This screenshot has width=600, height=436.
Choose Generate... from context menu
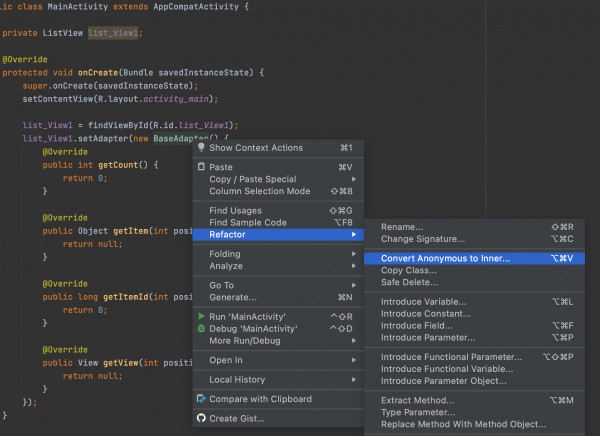[x=278, y=297]
